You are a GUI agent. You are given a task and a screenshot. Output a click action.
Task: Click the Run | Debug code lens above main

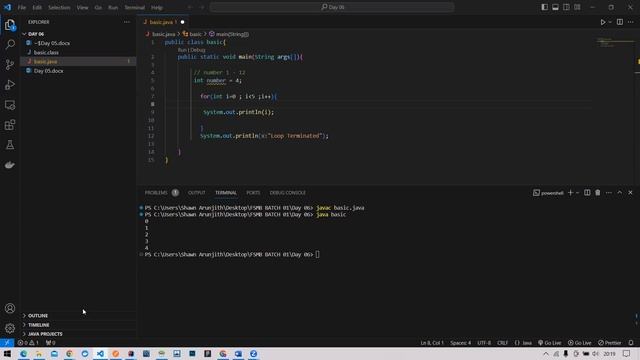[x=191, y=50]
